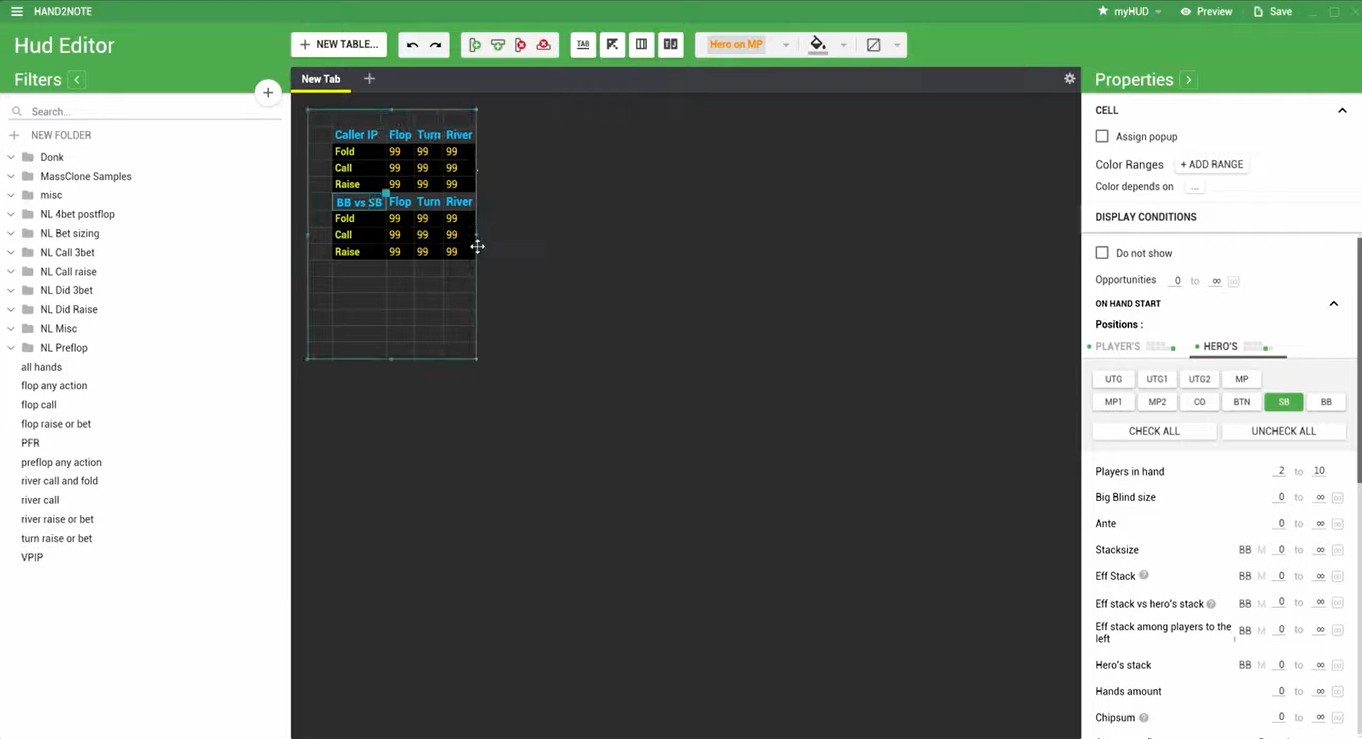
Task: Click the UNCHECK ALL button
Action: click(x=1284, y=431)
